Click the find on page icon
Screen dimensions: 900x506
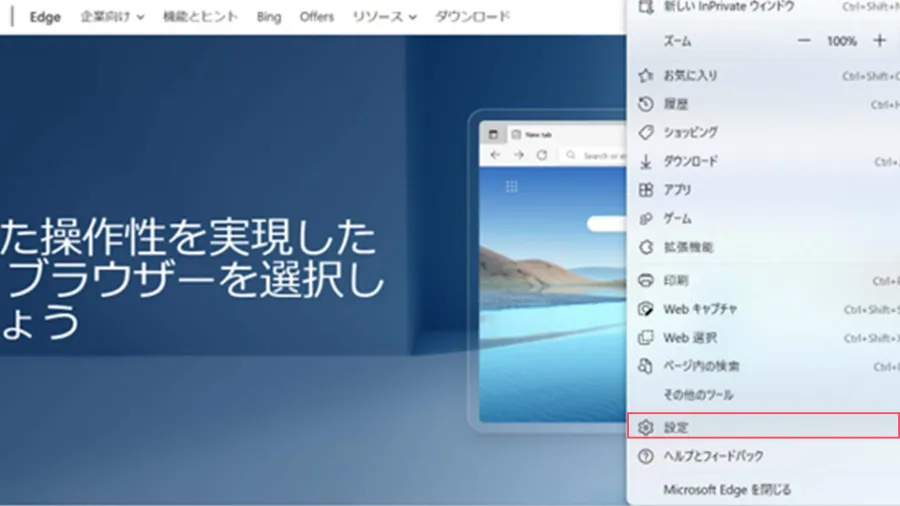(x=646, y=366)
